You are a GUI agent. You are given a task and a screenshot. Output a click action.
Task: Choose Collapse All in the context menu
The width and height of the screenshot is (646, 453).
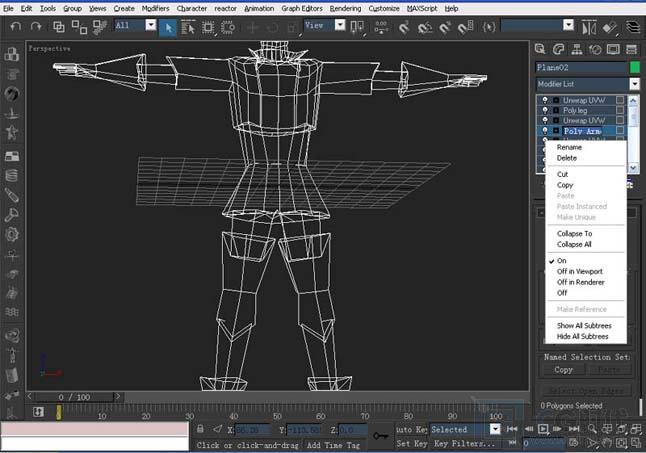pyautogui.click(x=574, y=244)
